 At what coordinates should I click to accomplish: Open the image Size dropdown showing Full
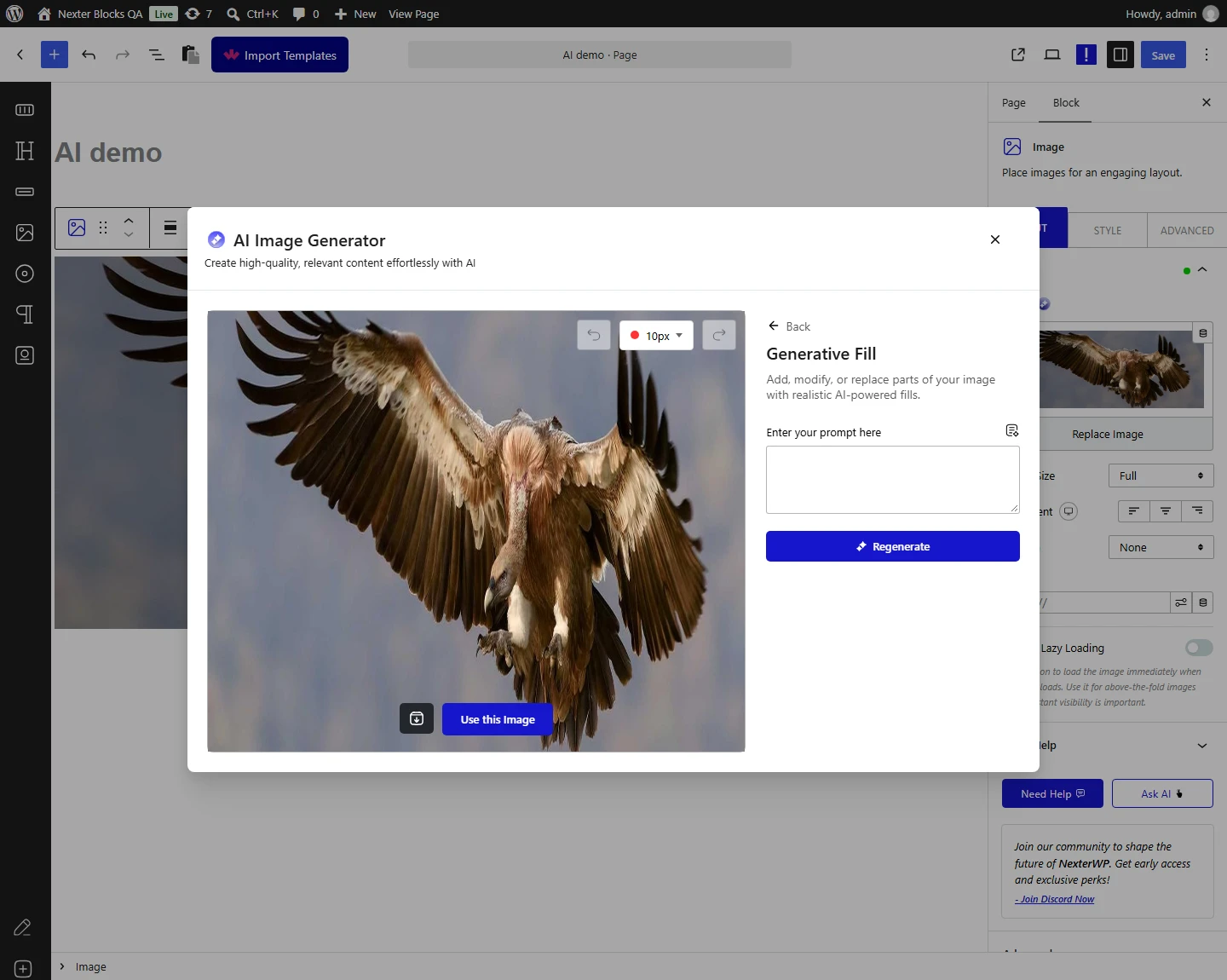click(x=1161, y=476)
